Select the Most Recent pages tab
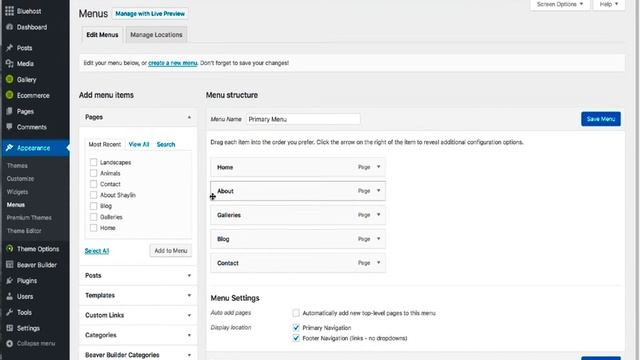The height and width of the screenshot is (360, 640). click(104, 144)
